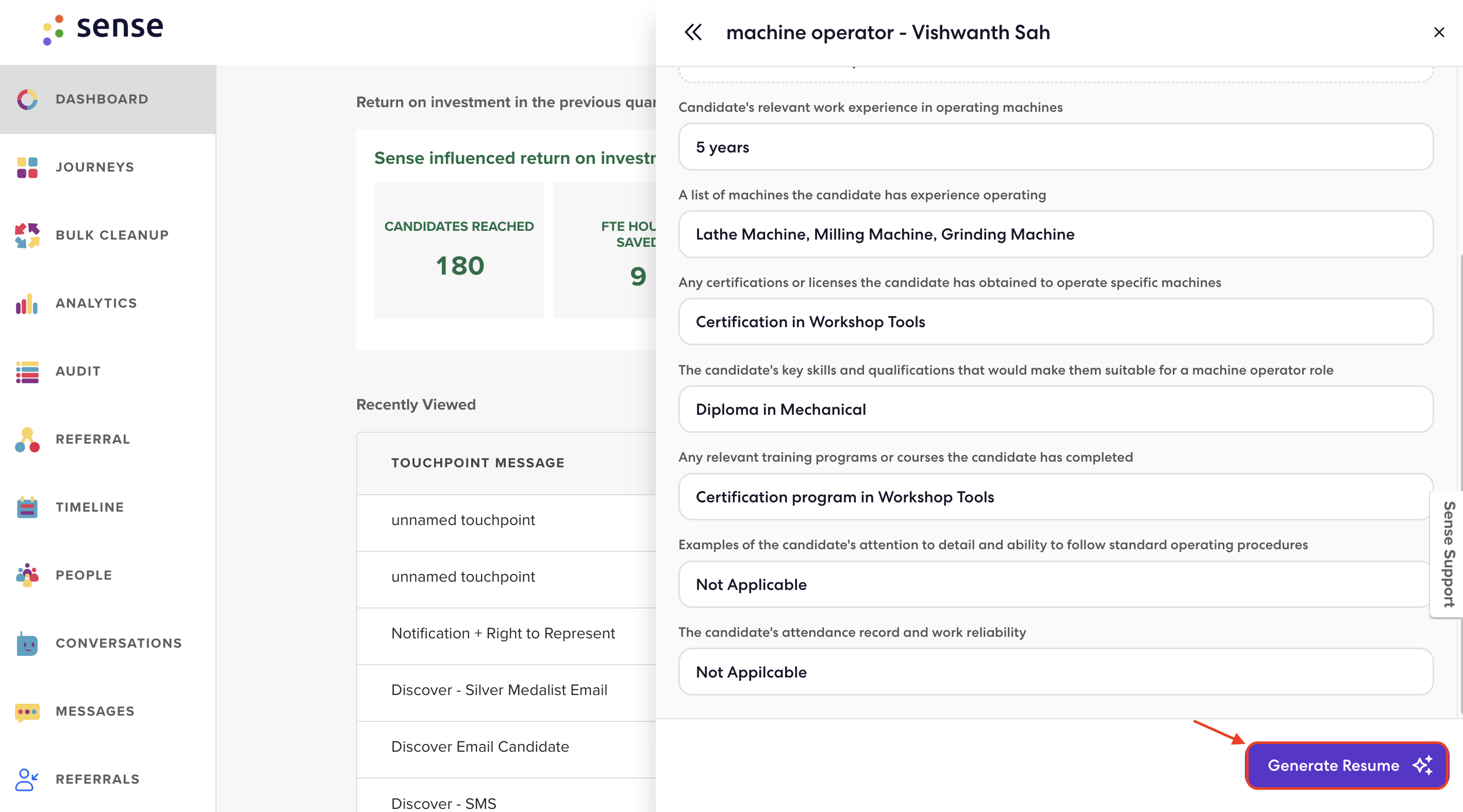Viewport: 1463px width, 812px height.
Task: Click the Timeline calendar icon
Action: (27, 508)
